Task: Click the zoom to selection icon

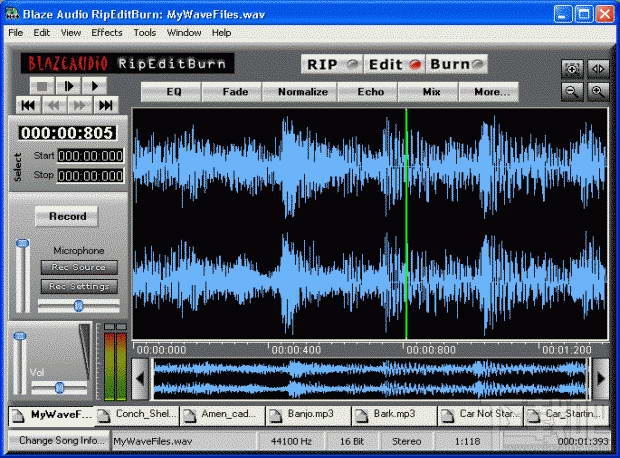Action: point(573,69)
